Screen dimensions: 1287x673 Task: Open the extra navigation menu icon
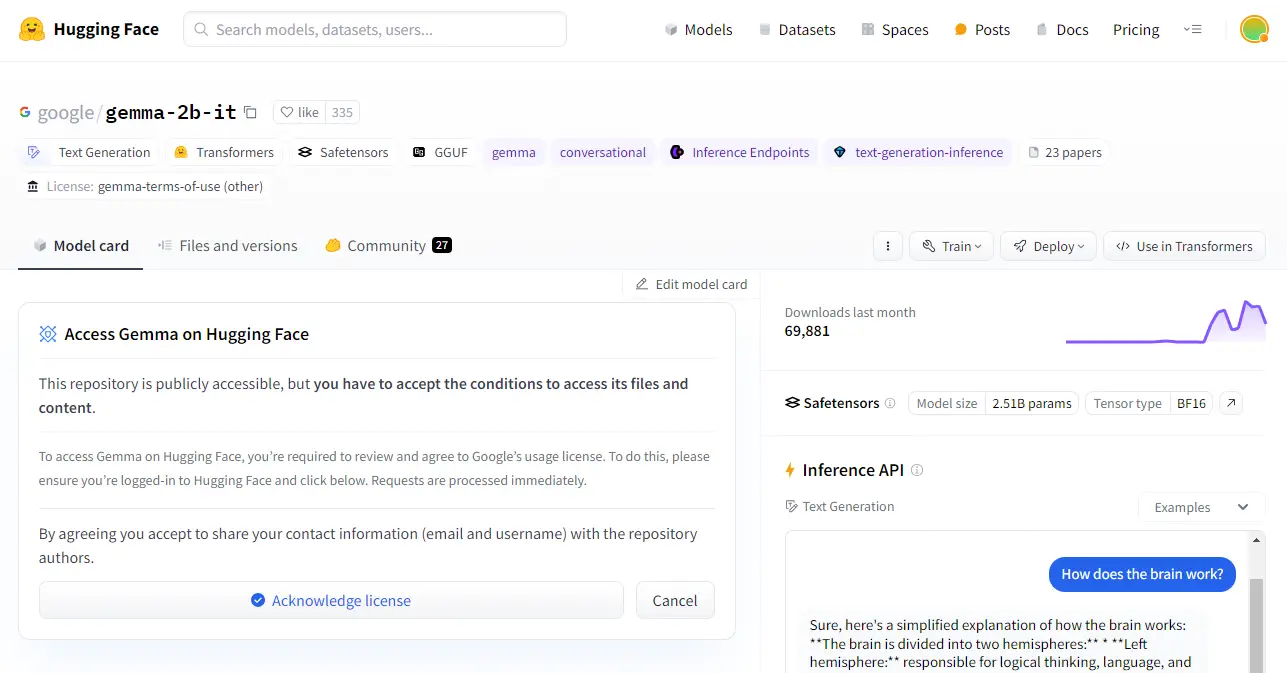(x=1192, y=30)
